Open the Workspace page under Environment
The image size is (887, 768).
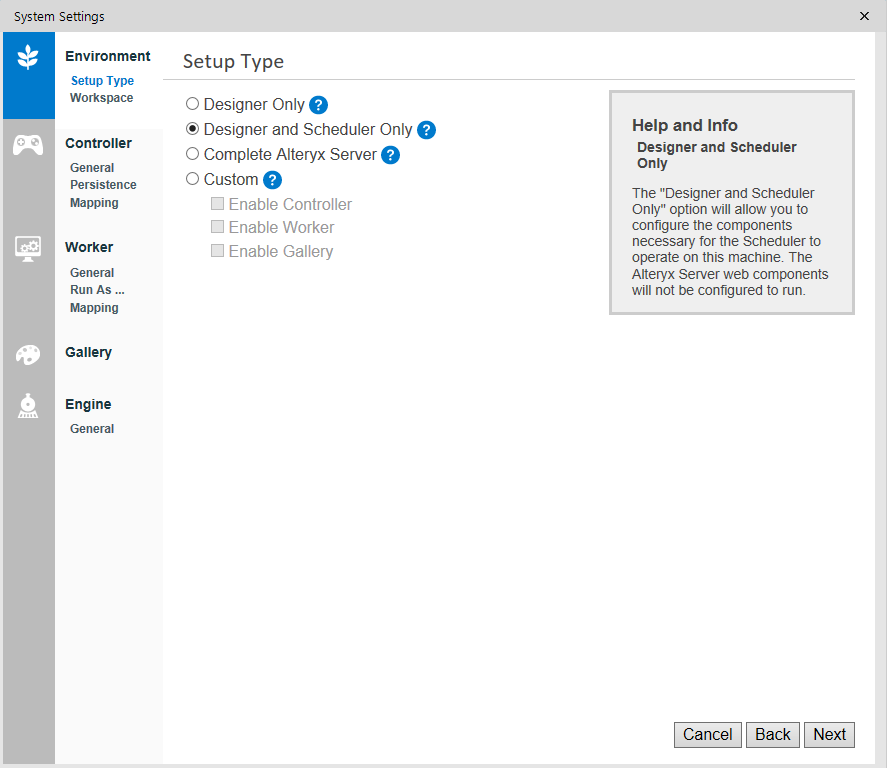pos(102,98)
